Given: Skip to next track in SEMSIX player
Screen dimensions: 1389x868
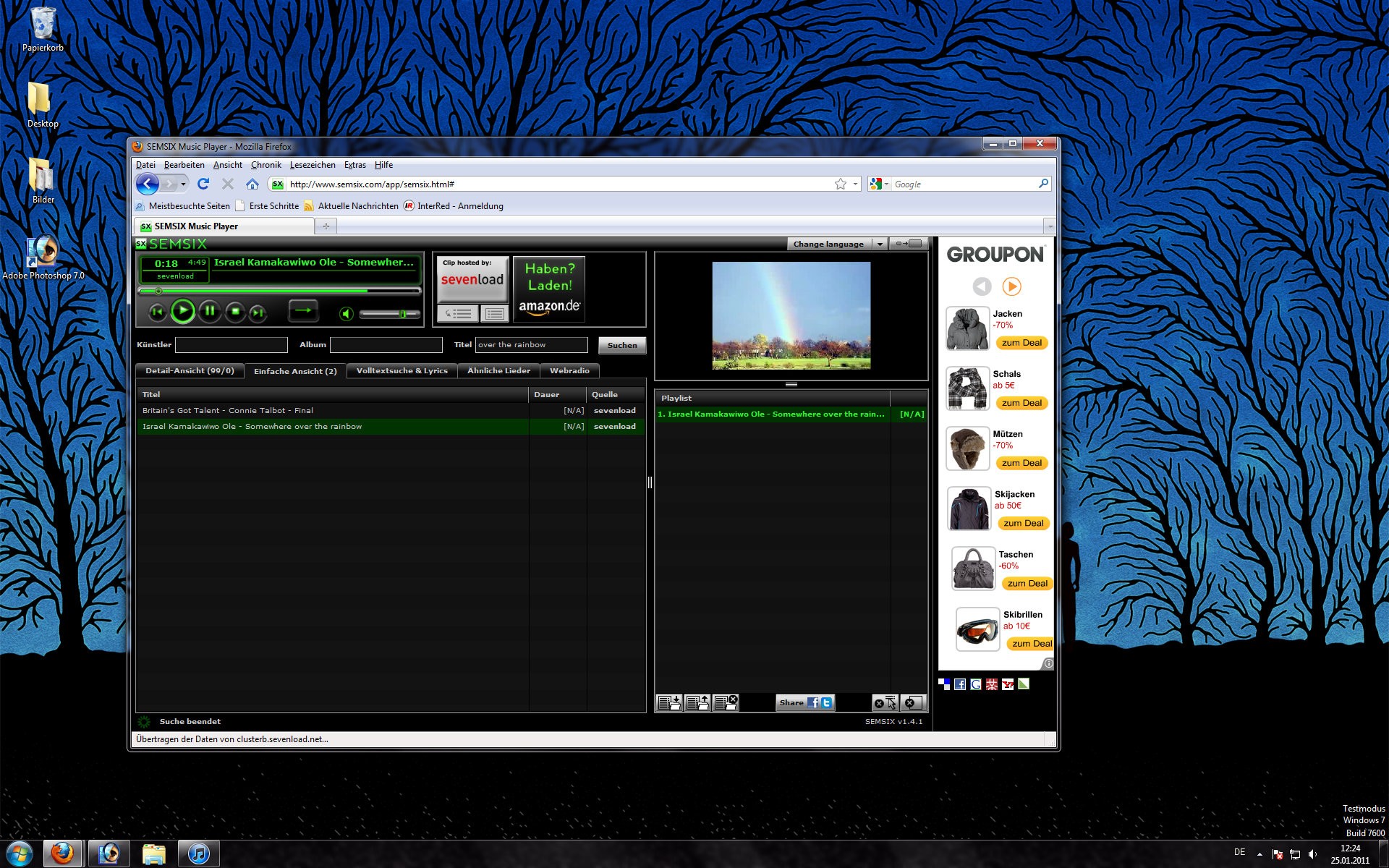Looking at the screenshot, I should (x=258, y=313).
